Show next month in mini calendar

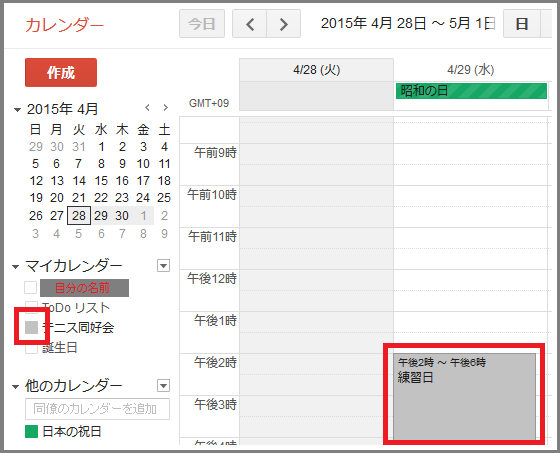(165, 107)
